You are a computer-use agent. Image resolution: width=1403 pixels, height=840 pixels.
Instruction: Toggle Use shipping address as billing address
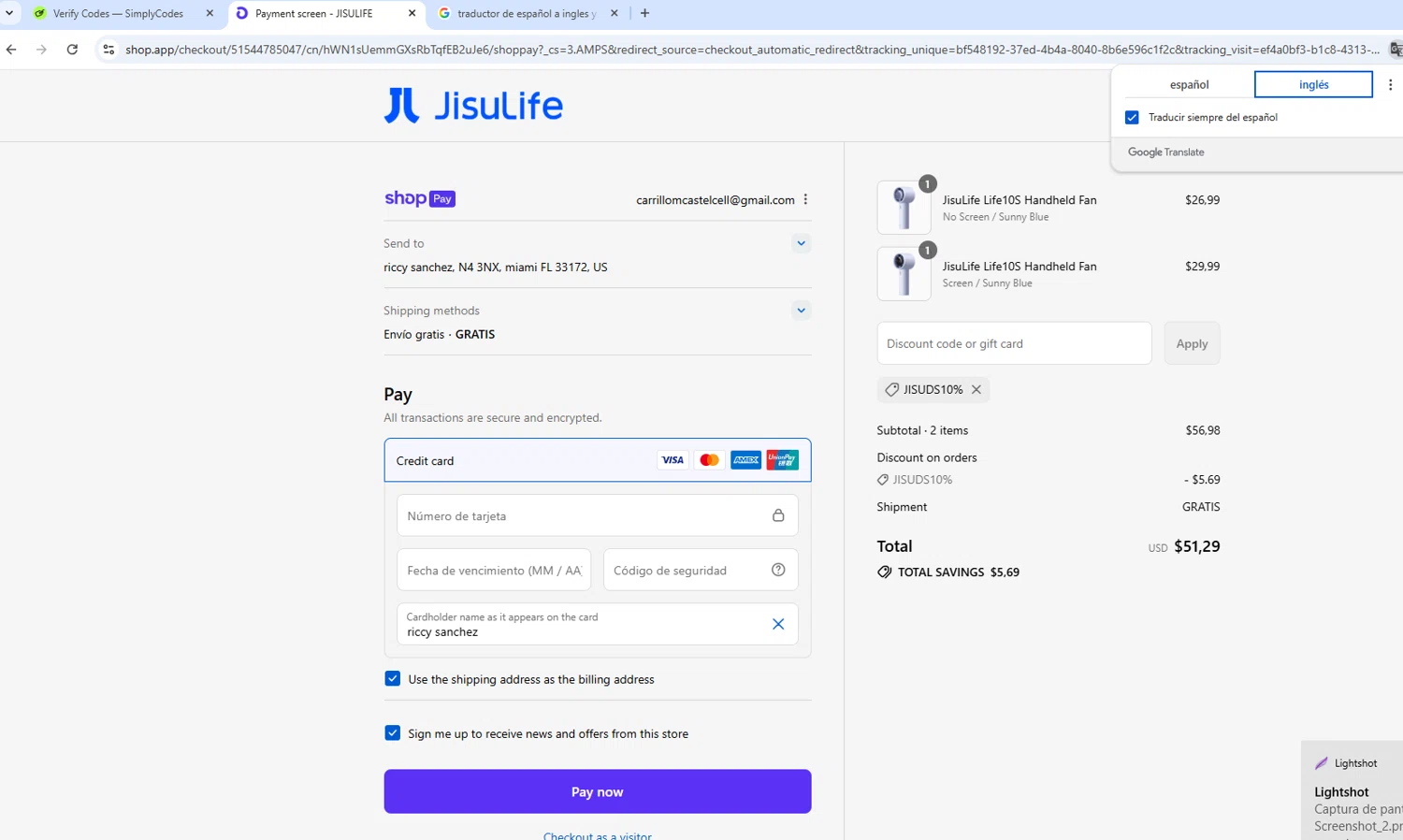tap(393, 679)
